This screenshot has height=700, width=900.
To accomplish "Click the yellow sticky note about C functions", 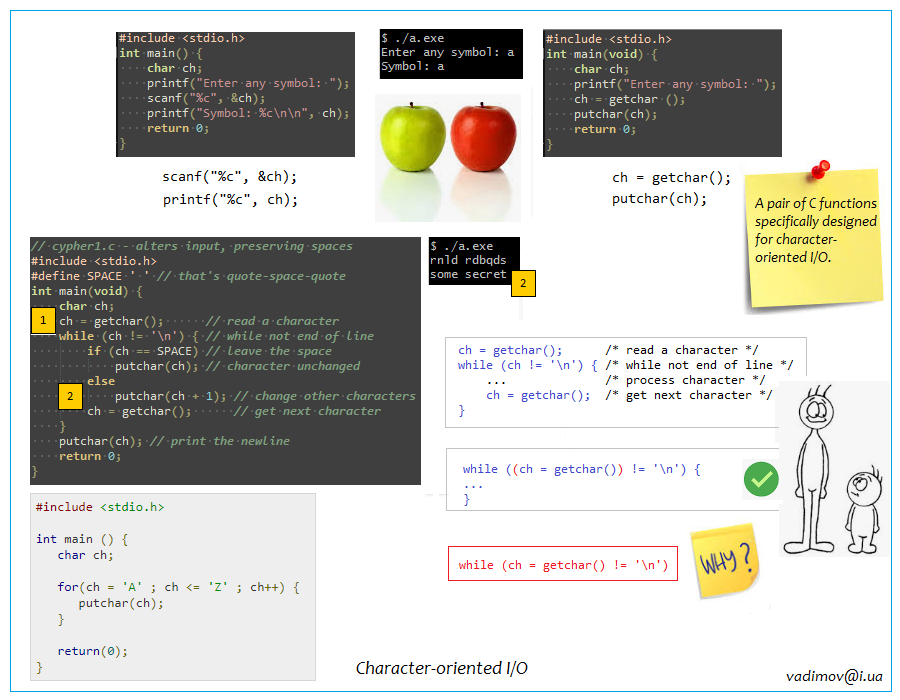I will pyautogui.click(x=814, y=238).
